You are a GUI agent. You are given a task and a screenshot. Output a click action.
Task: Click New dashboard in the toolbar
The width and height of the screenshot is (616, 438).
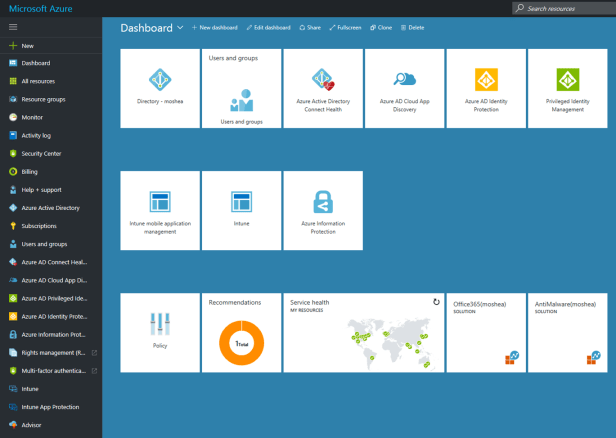[216, 28]
